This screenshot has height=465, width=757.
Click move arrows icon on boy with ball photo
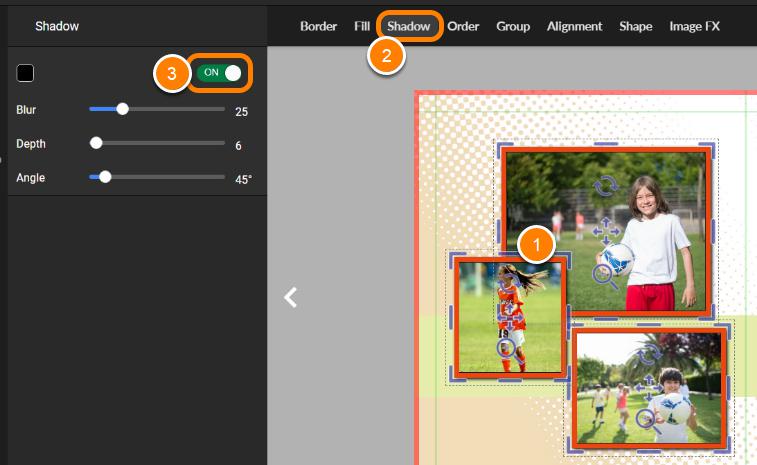(648, 387)
